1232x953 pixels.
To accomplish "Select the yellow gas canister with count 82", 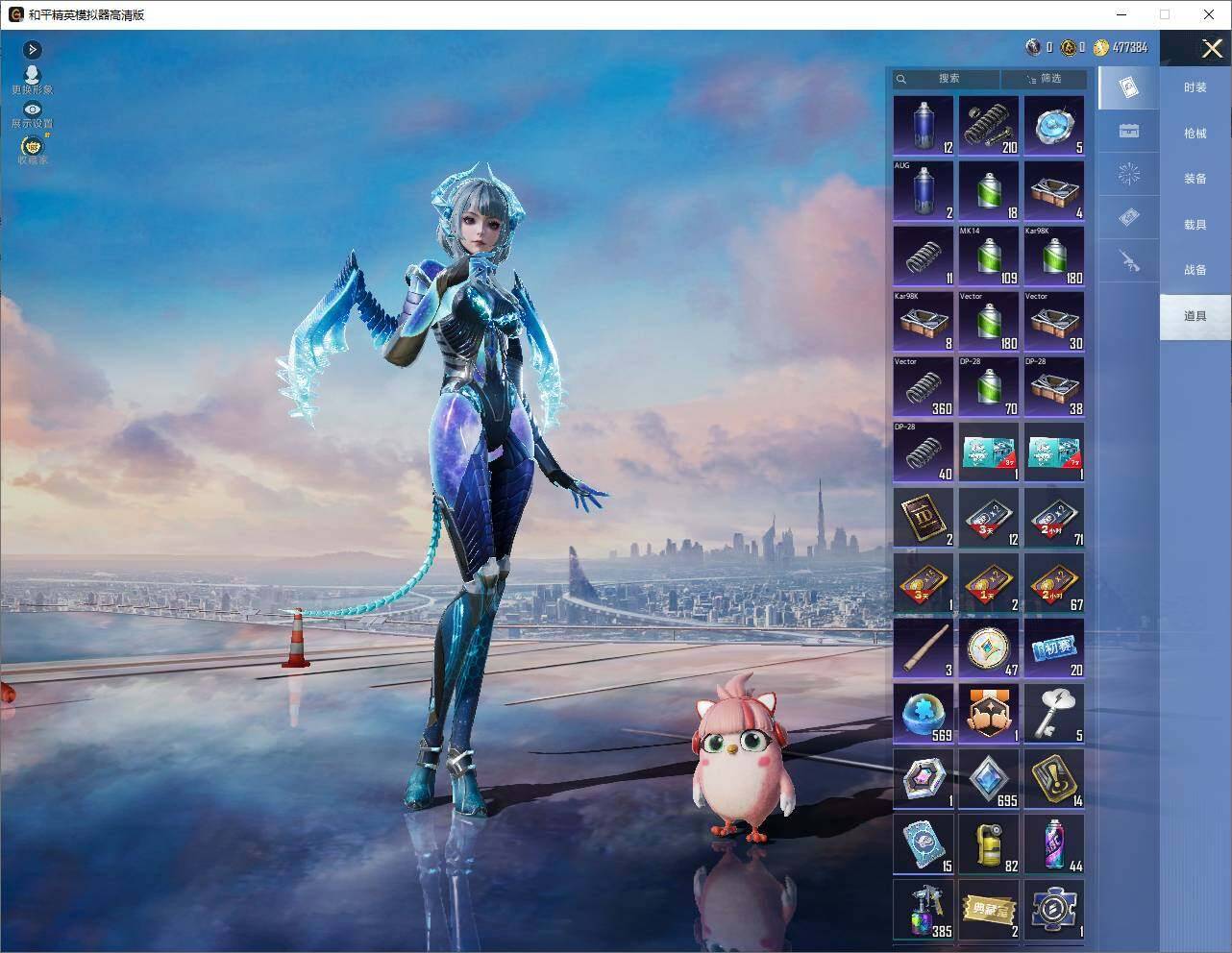I will [989, 843].
